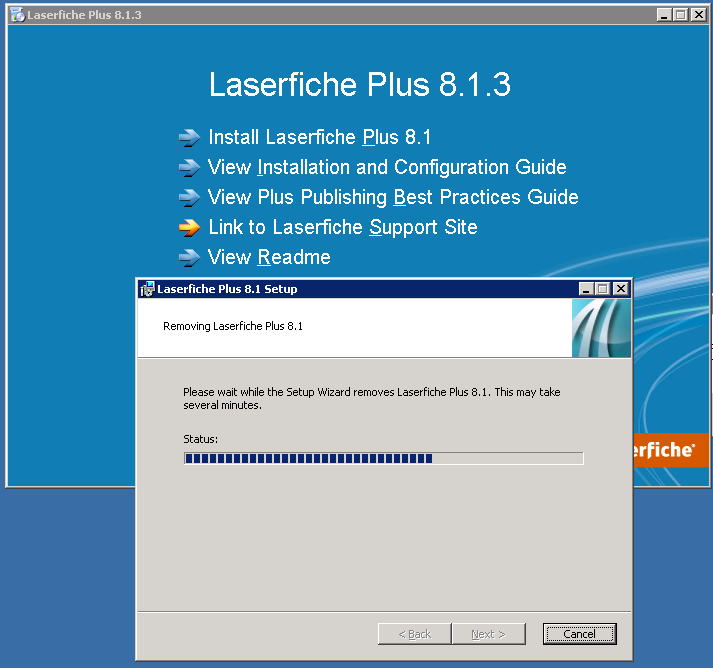The image size is (713, 668).
Task: Click the Laserfiche Plus 8.1 Setup title bar icon
Action: coord(147,289)
